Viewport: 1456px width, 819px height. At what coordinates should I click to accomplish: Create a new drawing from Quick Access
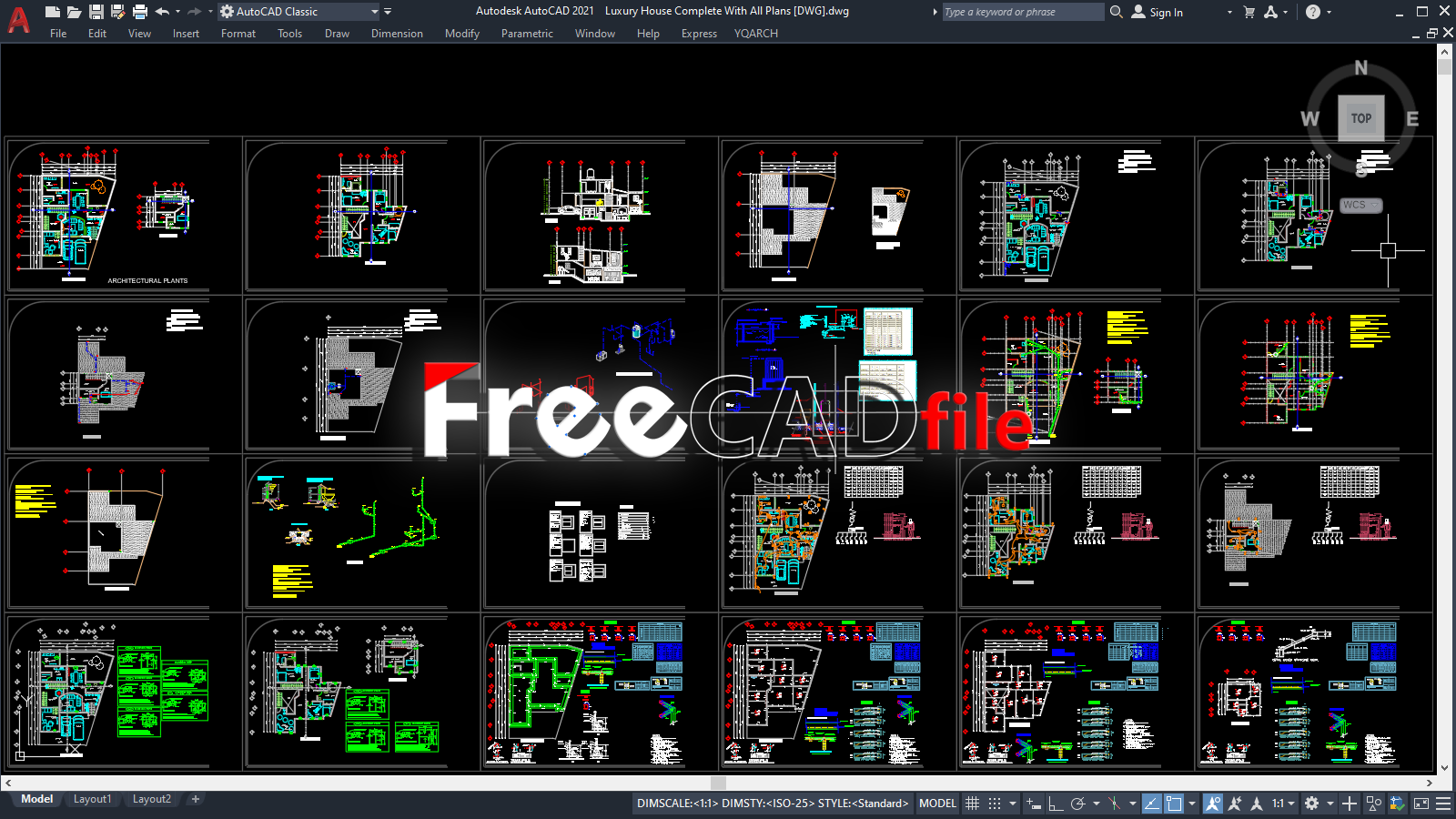coord(53,12)
